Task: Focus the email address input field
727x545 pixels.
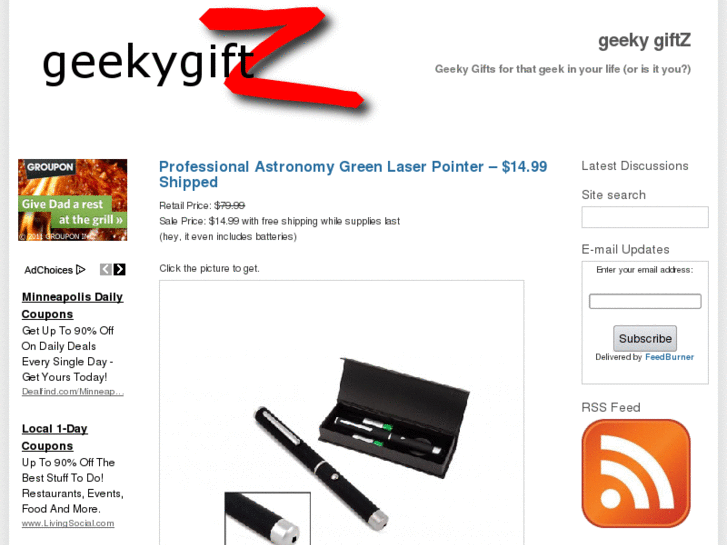Action: [645, 301]
